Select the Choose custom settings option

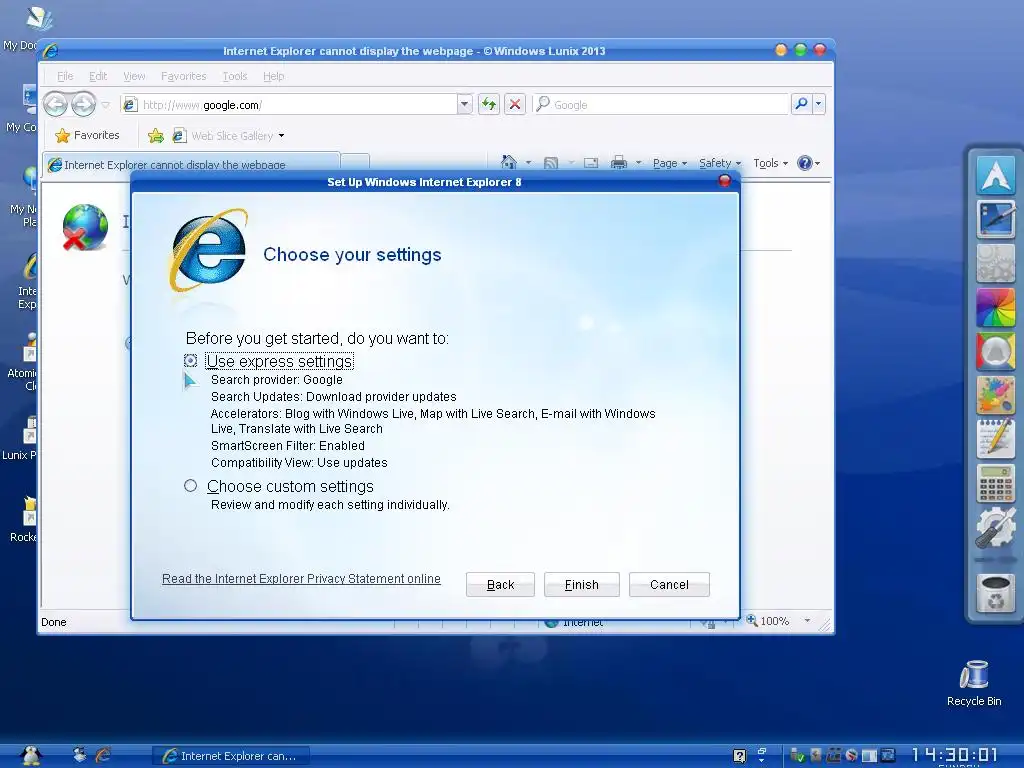(x=190, y=486)
